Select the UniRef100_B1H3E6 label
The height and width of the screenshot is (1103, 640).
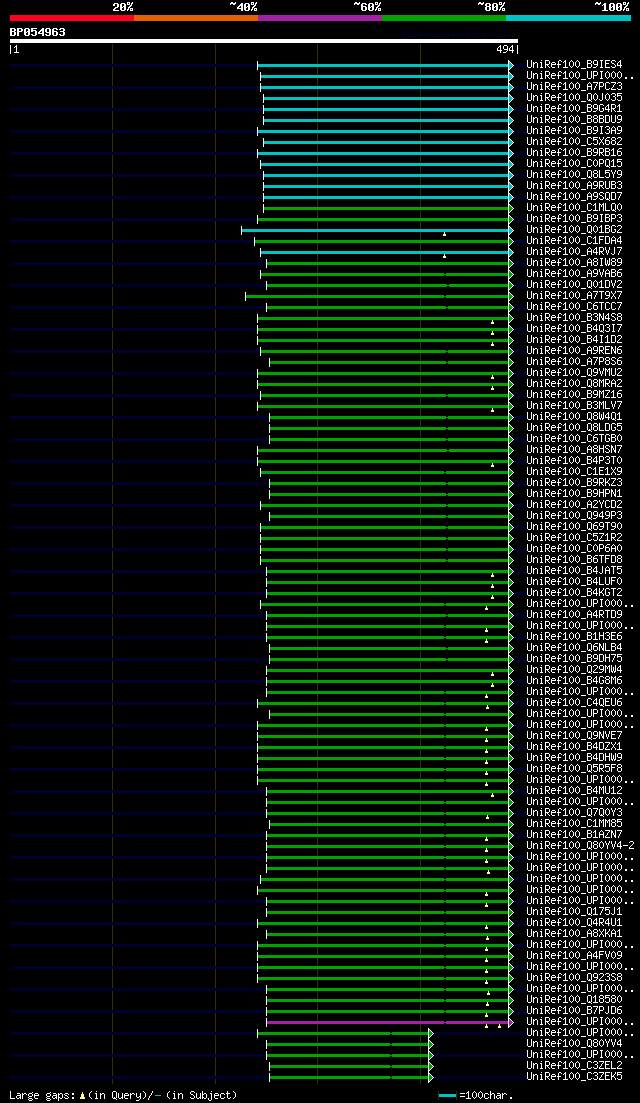pyautogui.click(x=574, y=636)
